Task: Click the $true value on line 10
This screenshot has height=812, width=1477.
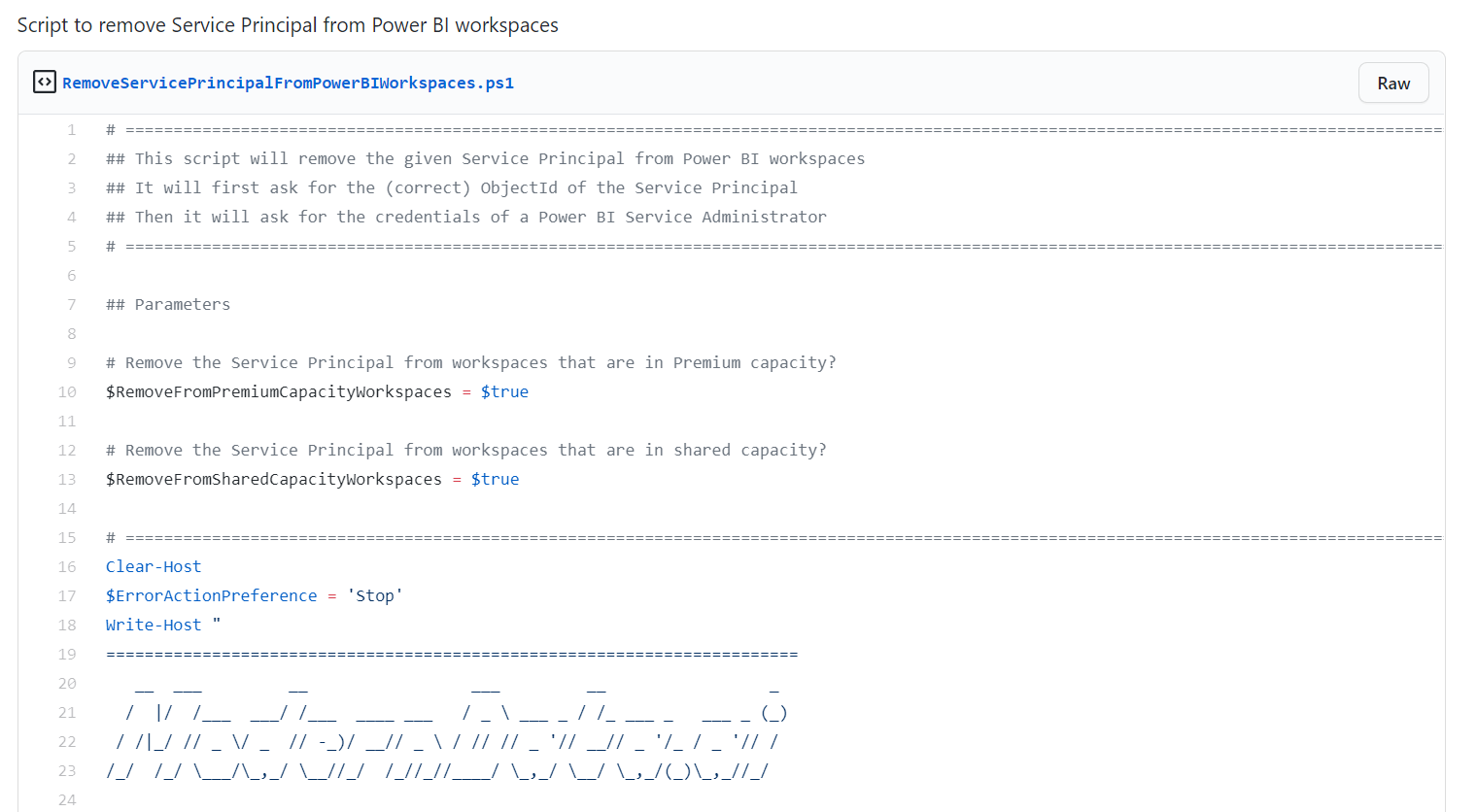Action: (x=504, y=392)
